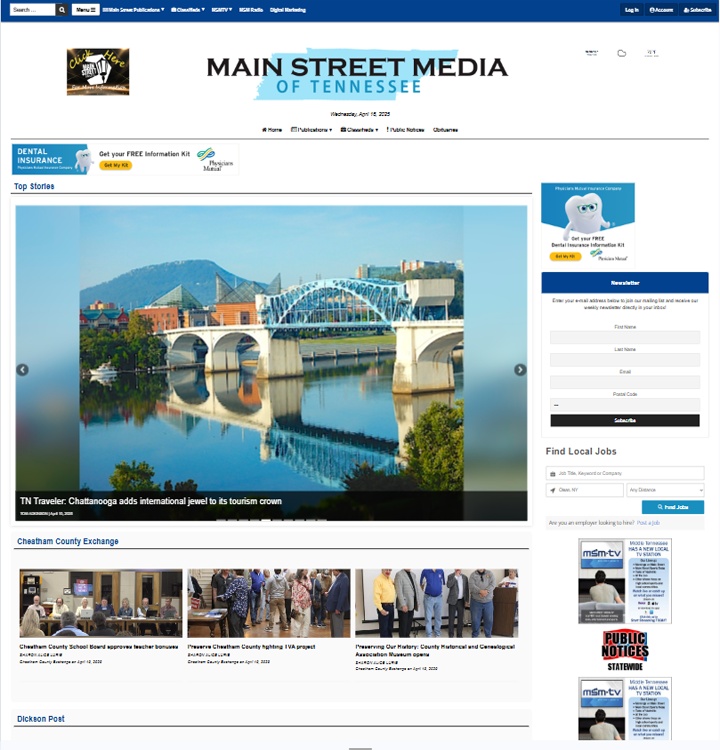Follow the 'Post a job' link

click(648, 523)
